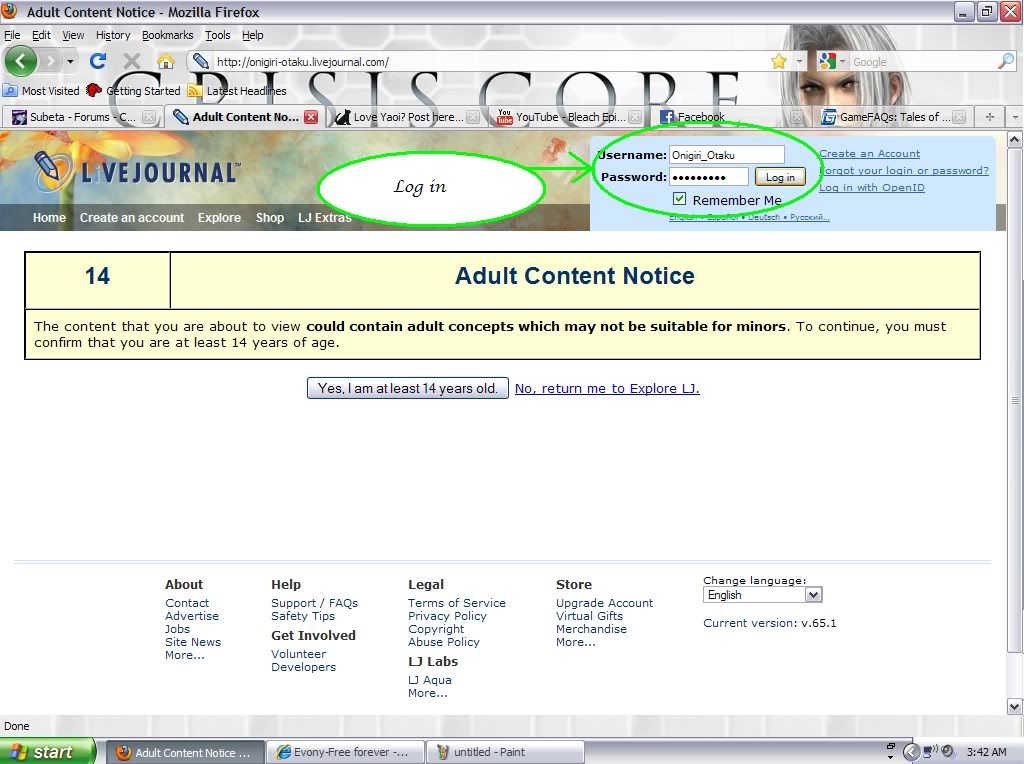Open the Explore navigation item
This screenshot has height=764, width=1024.
coord(219,217)
